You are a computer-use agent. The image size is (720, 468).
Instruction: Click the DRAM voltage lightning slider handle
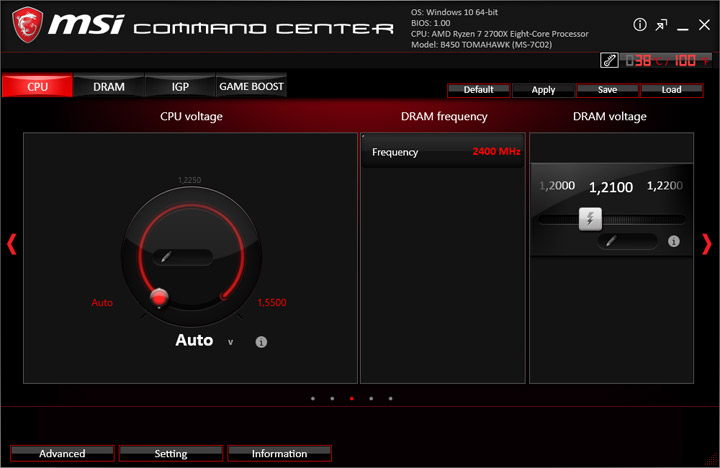point(590,219)
